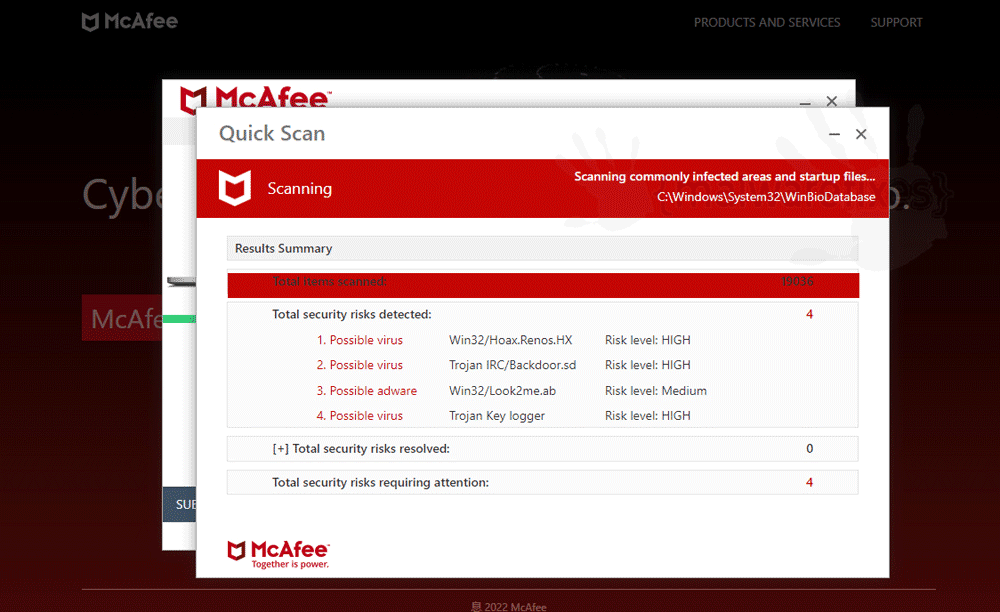Click the Total items scanned row
Screen dimensions: 1000x612
click(543, 285)
